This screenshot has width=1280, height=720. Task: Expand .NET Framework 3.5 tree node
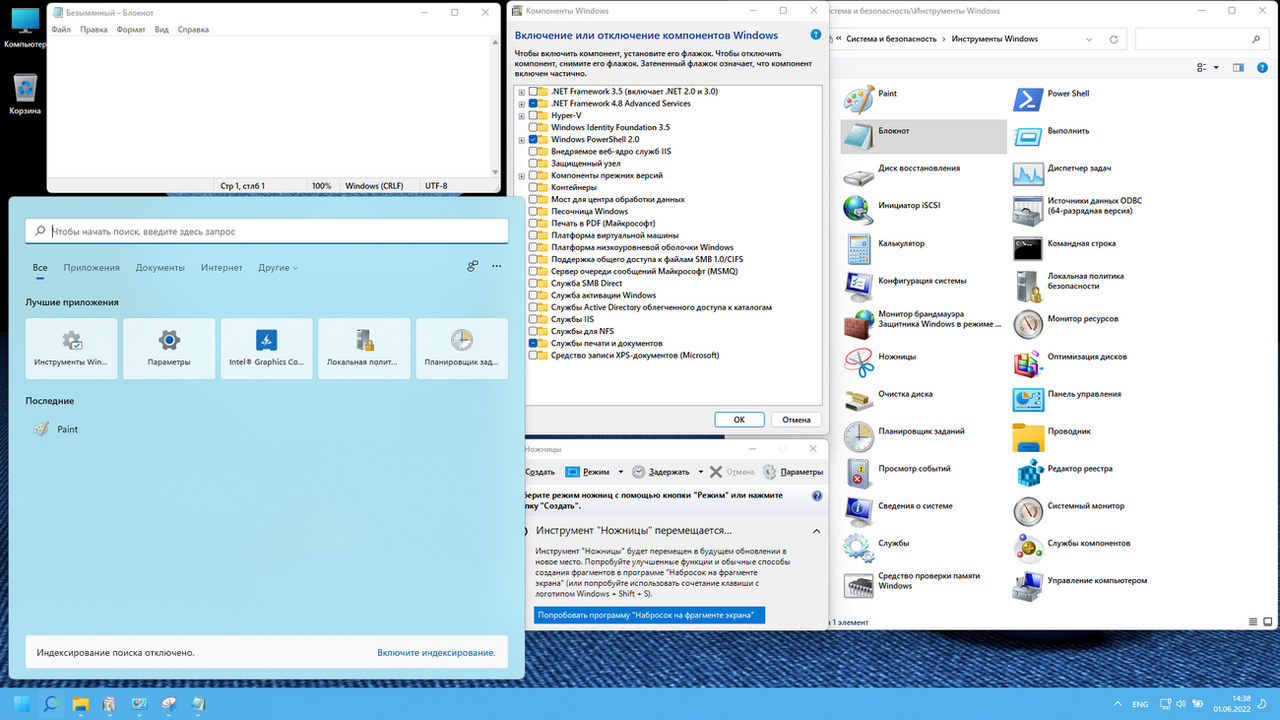point(522,92)
